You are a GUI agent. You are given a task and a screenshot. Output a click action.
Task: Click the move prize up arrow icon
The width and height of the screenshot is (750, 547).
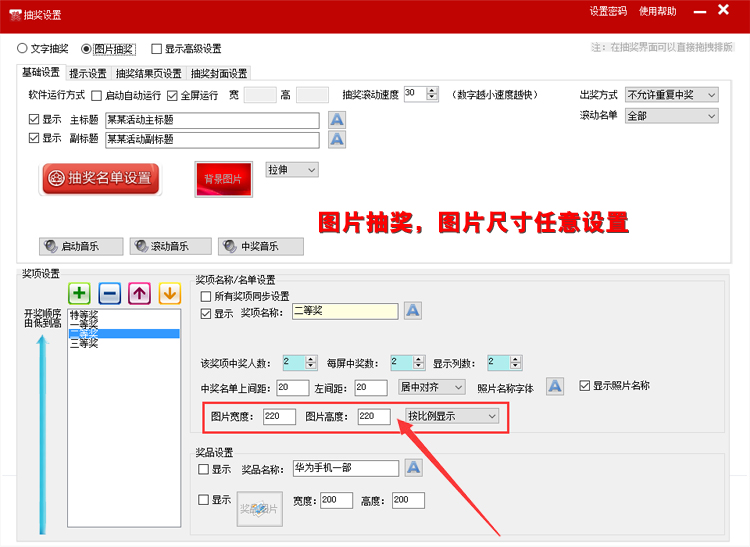[x=140, y=293]
